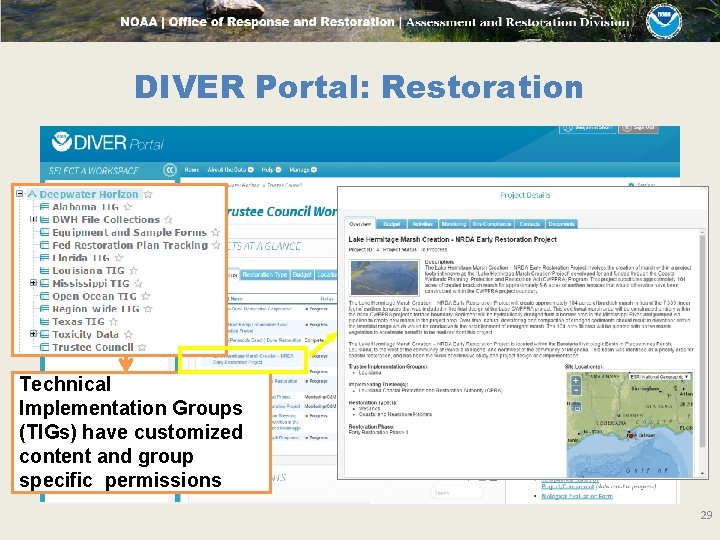
Task: Open the Manage menu
Action: tap(303, 169)
